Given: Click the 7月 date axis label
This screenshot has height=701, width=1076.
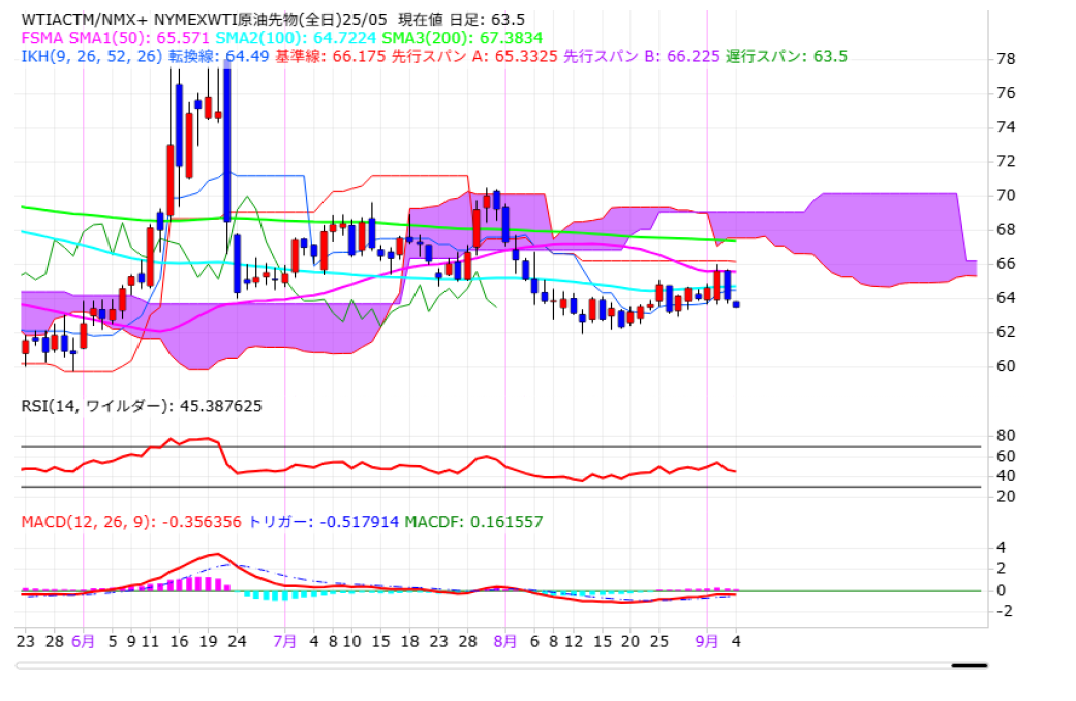Looking at the screenshot, I should pyautogui.click(x=285, y=641).
